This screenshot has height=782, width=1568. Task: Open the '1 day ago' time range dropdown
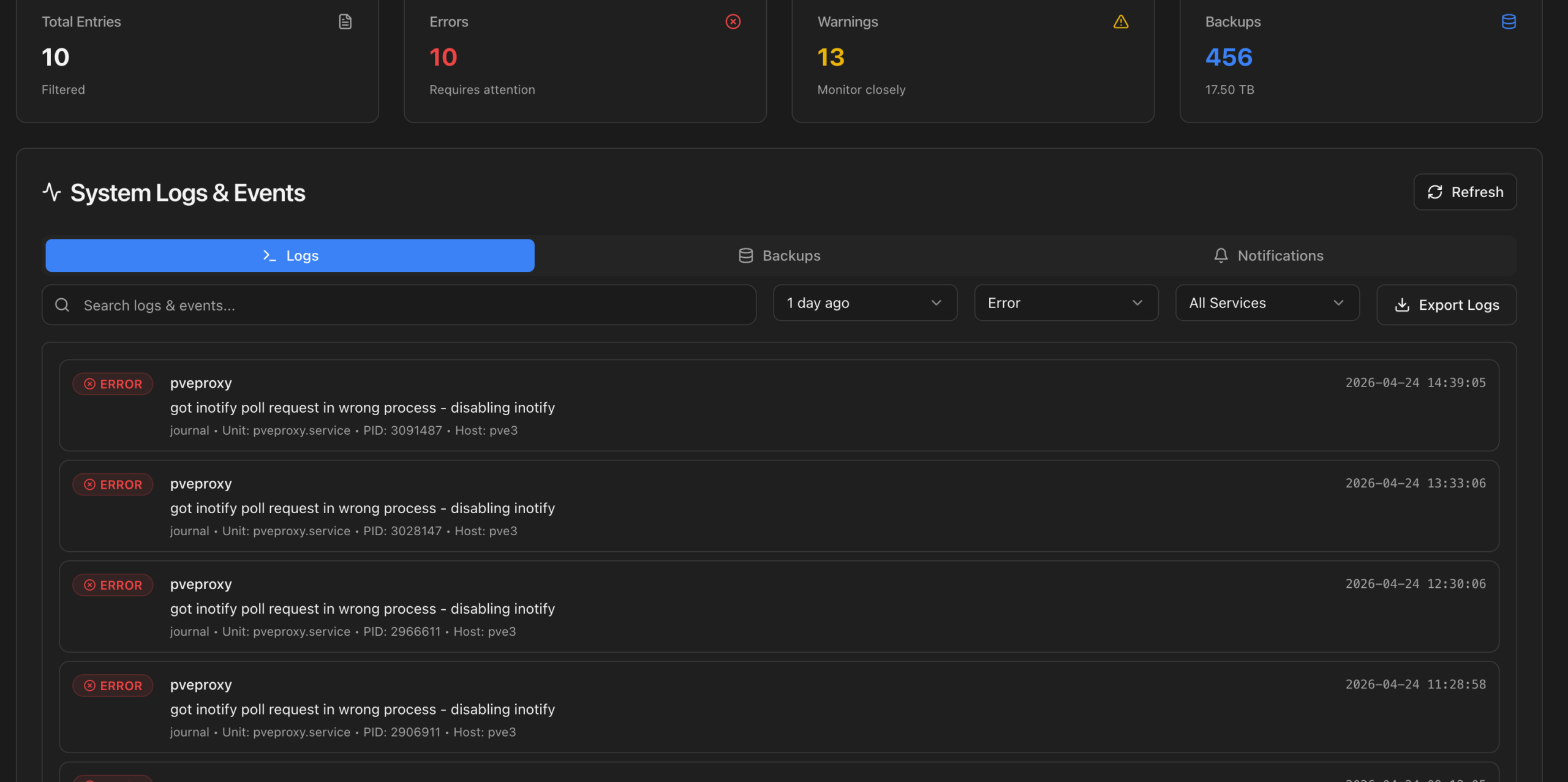[864, 303]
